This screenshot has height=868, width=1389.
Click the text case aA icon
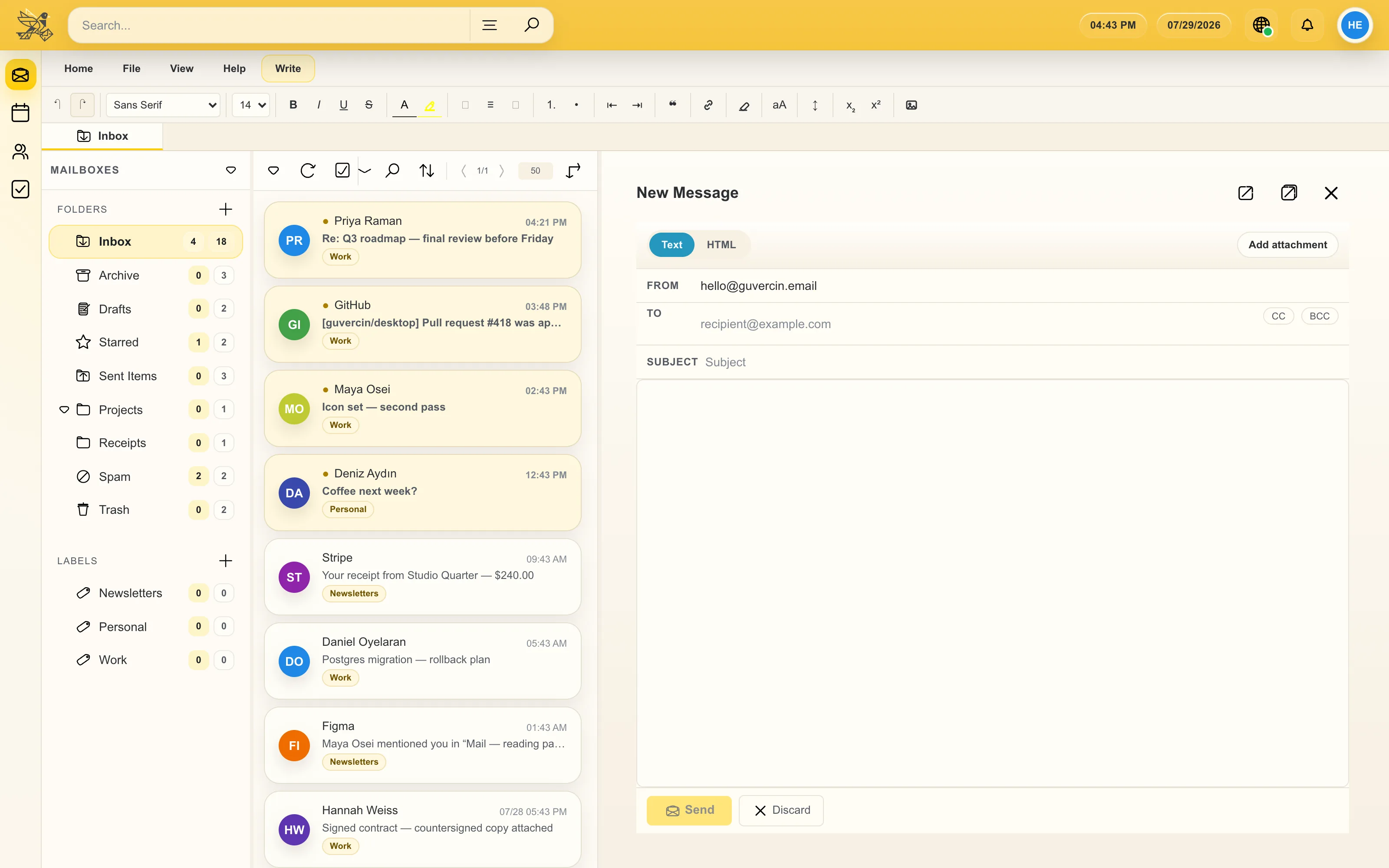click(x=780, y=105)
